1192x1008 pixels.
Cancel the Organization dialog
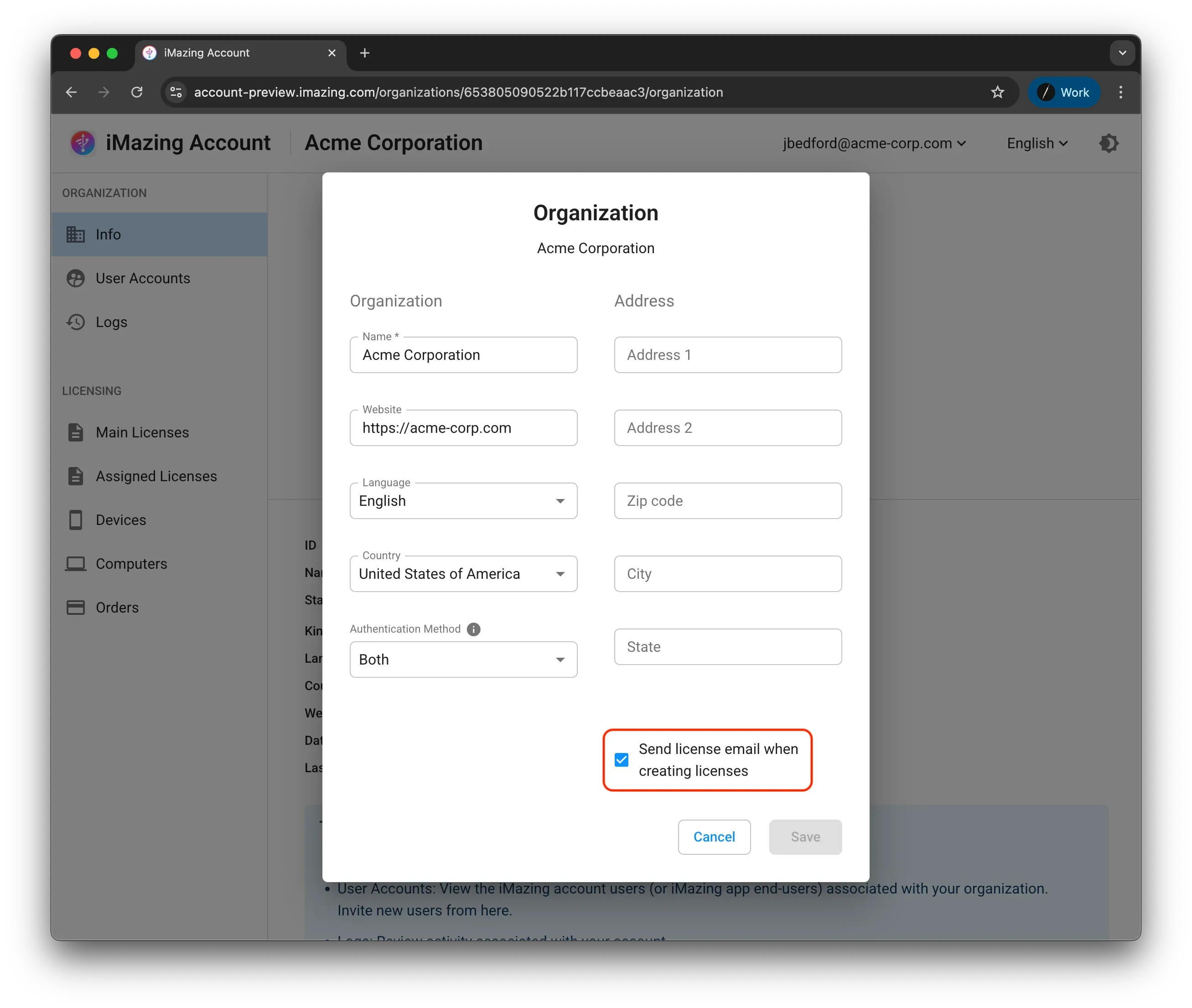(x=714, y=837)
